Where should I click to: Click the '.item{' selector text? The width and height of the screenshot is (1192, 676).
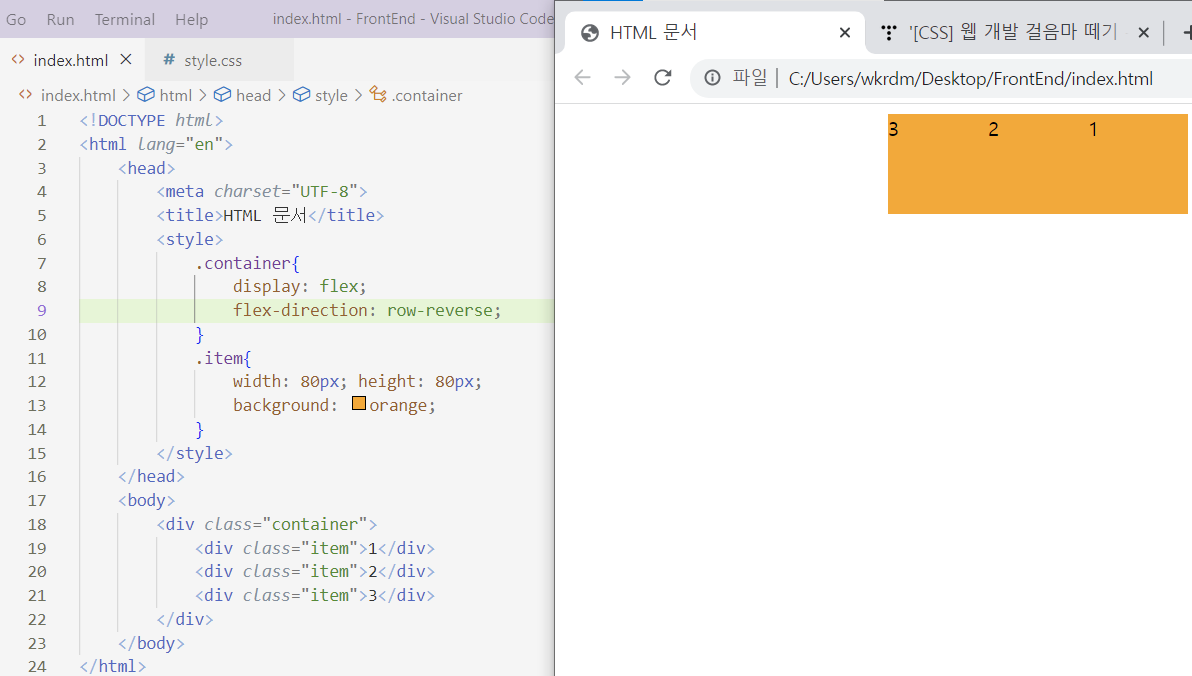click(223, 358)
